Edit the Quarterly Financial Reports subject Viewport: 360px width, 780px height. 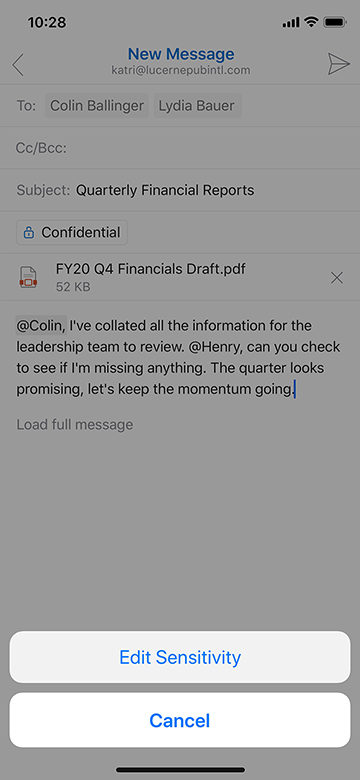165,190
